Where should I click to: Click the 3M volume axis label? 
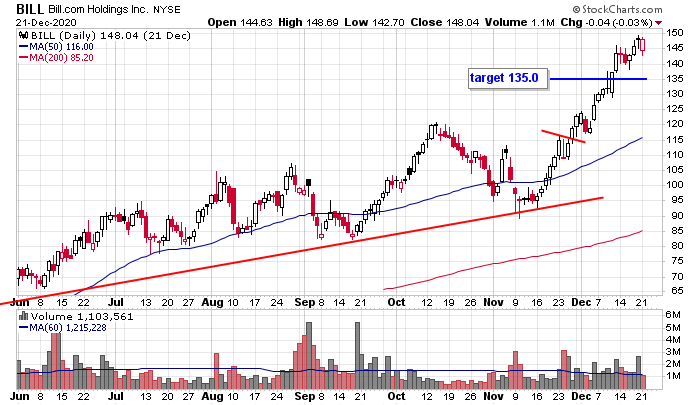(x=673, y=352)
